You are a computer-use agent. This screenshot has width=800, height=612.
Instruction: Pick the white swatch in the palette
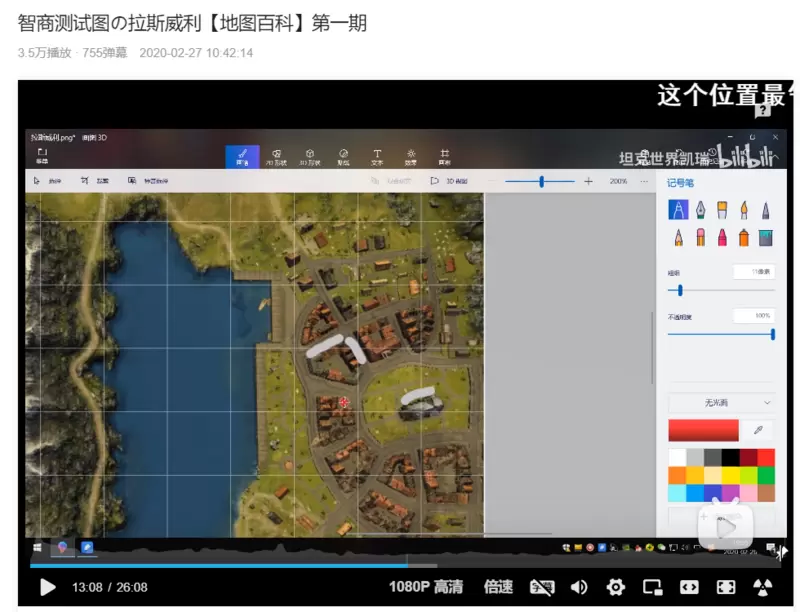[677, 457]
